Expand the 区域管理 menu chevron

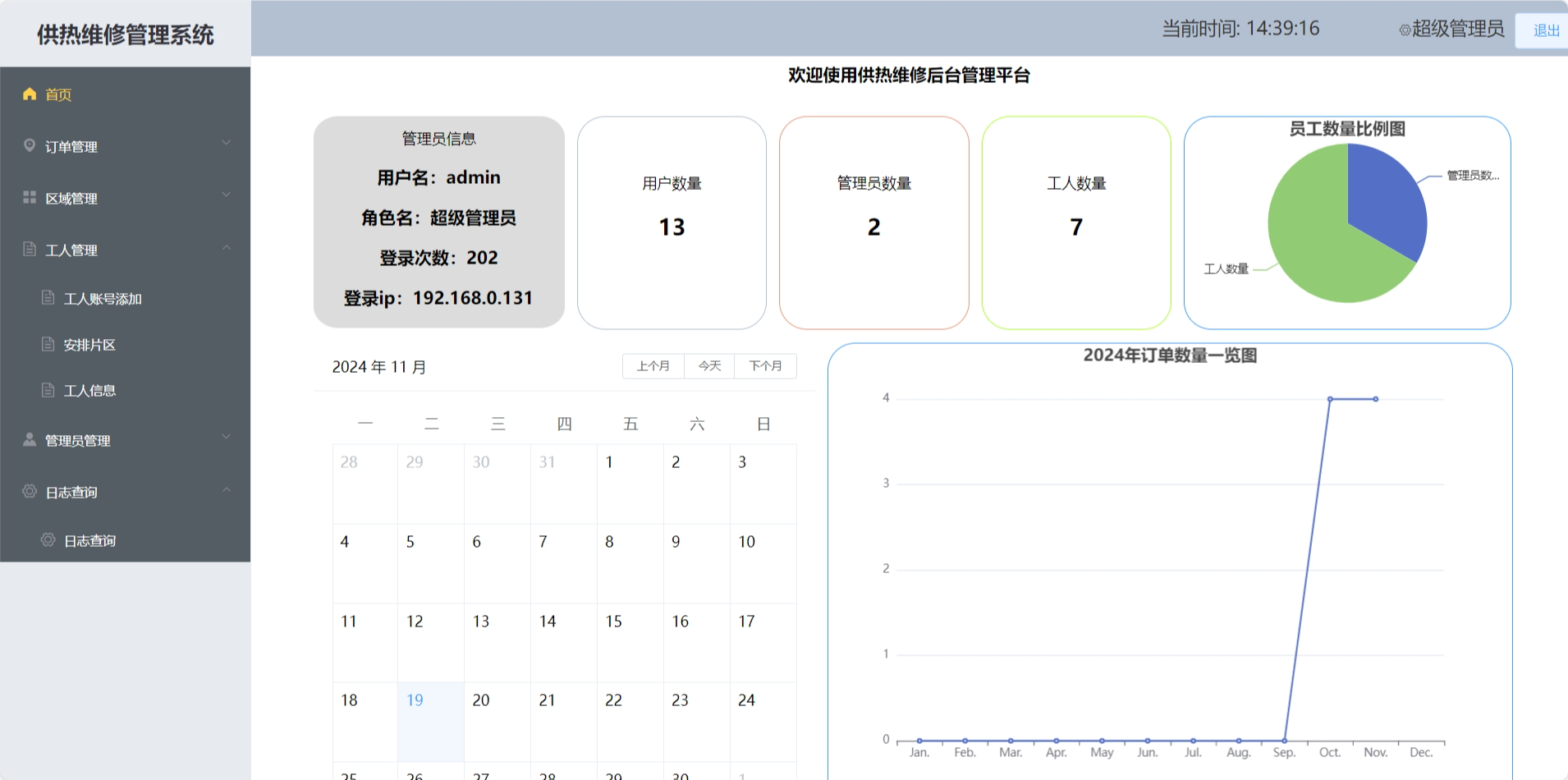tap(227, 195)
